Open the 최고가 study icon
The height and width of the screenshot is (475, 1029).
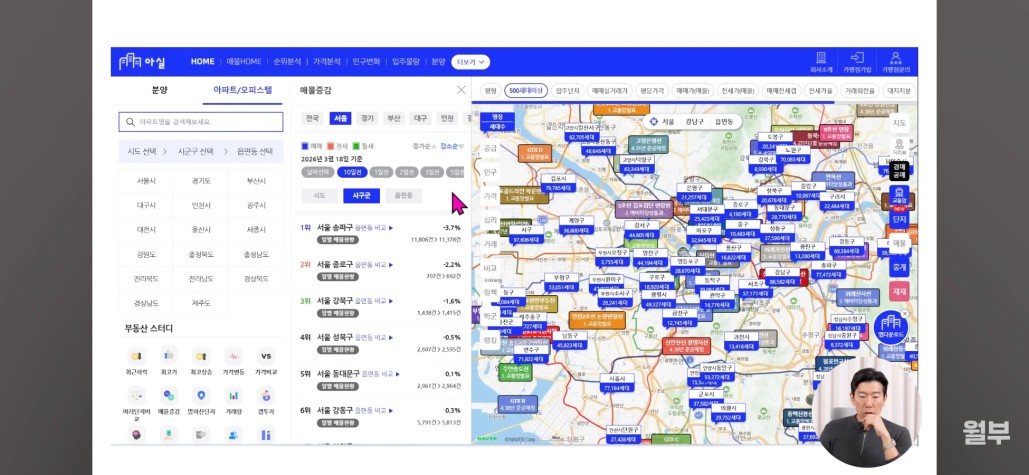169,356
